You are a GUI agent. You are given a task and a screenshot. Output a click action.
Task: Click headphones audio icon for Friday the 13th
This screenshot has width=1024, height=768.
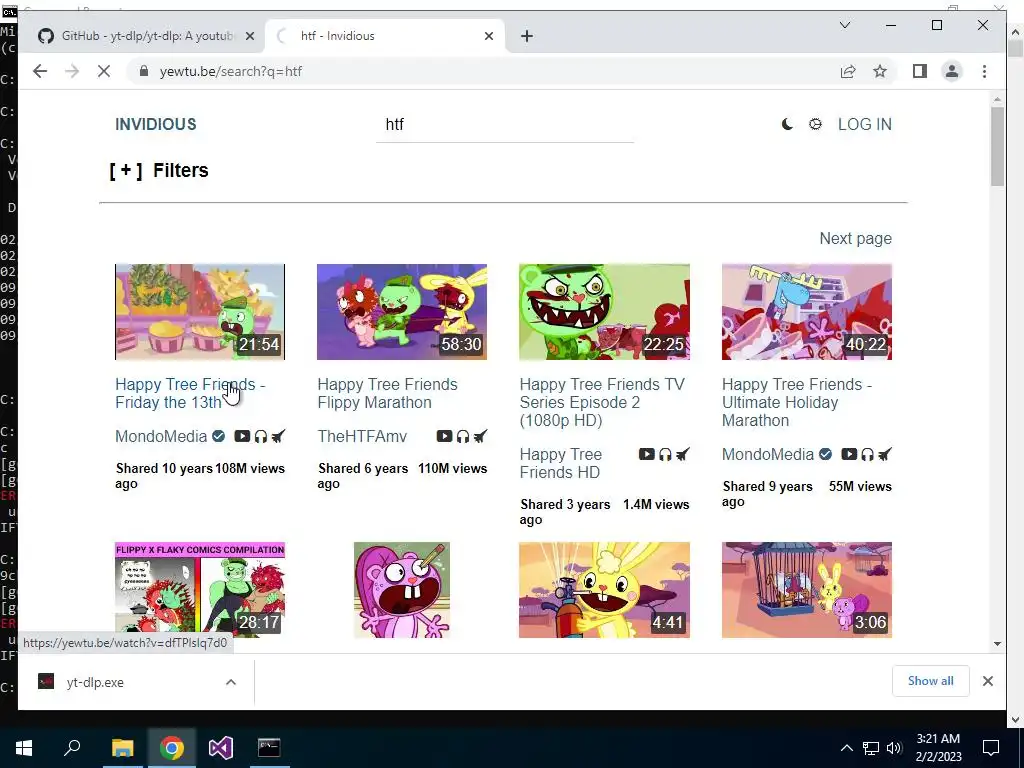coord(261,436)
